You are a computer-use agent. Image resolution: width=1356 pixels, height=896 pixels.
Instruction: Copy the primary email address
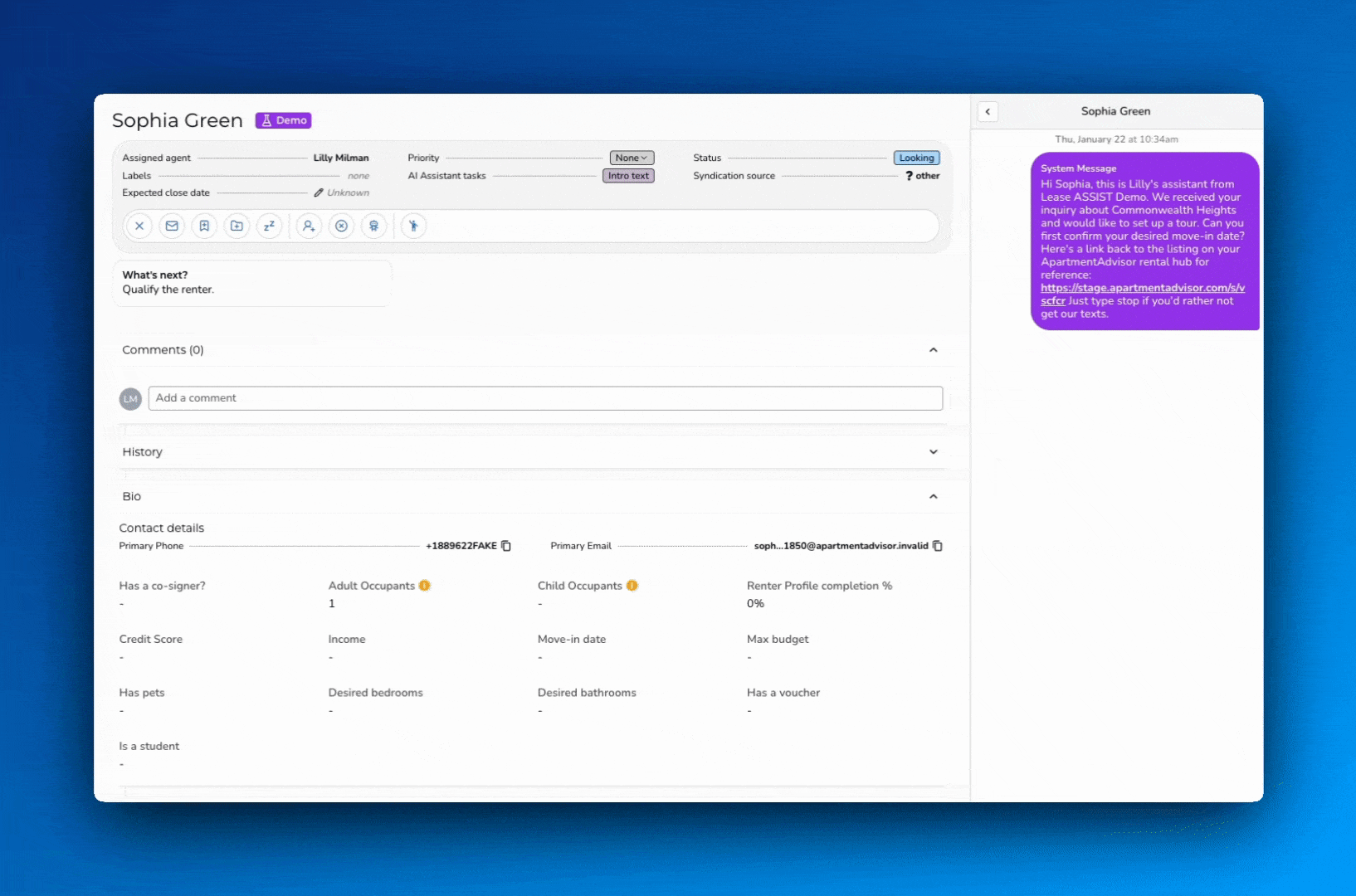point(937,546)
